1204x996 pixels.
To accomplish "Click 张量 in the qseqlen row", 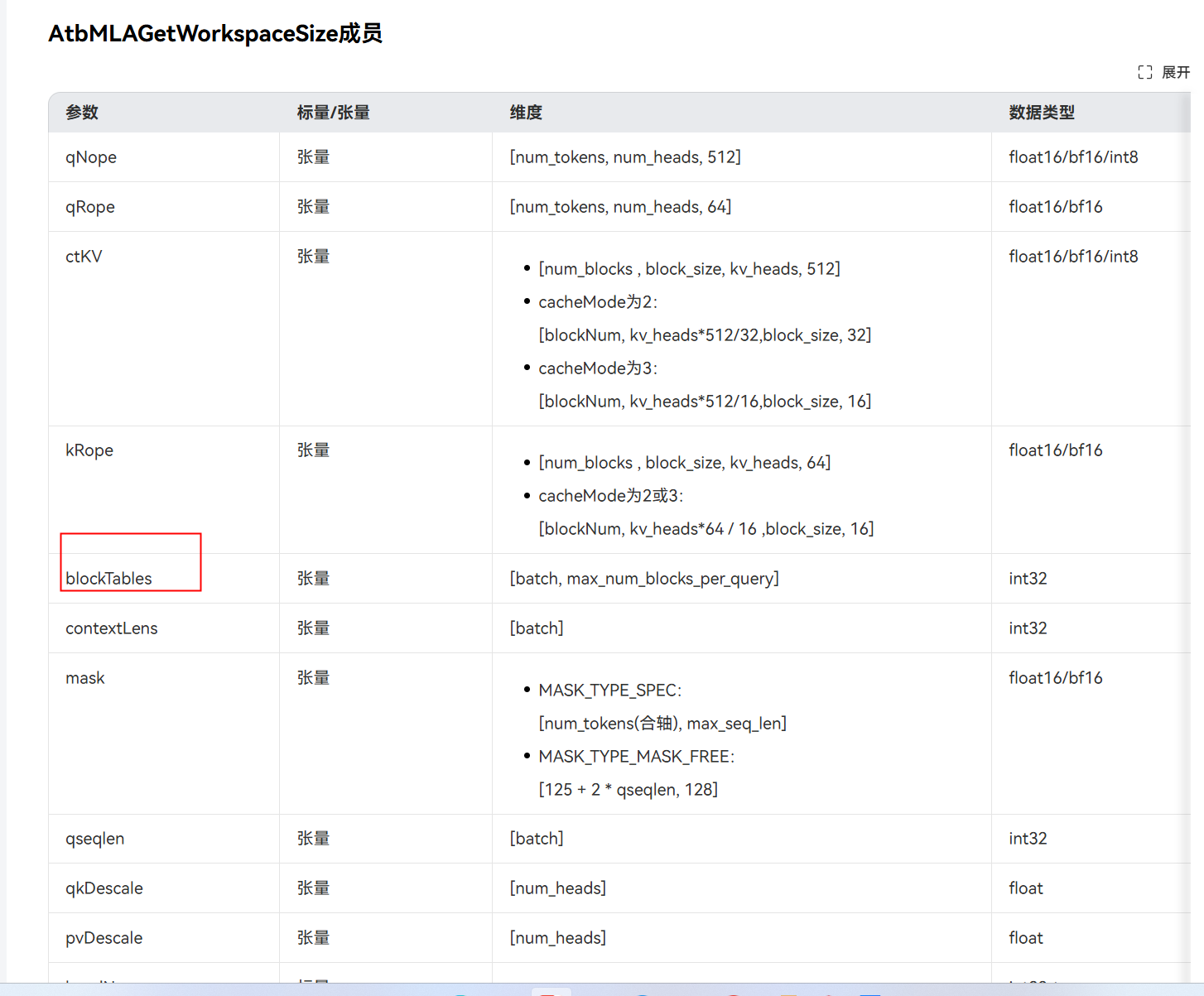I will [x=313, y=839].
